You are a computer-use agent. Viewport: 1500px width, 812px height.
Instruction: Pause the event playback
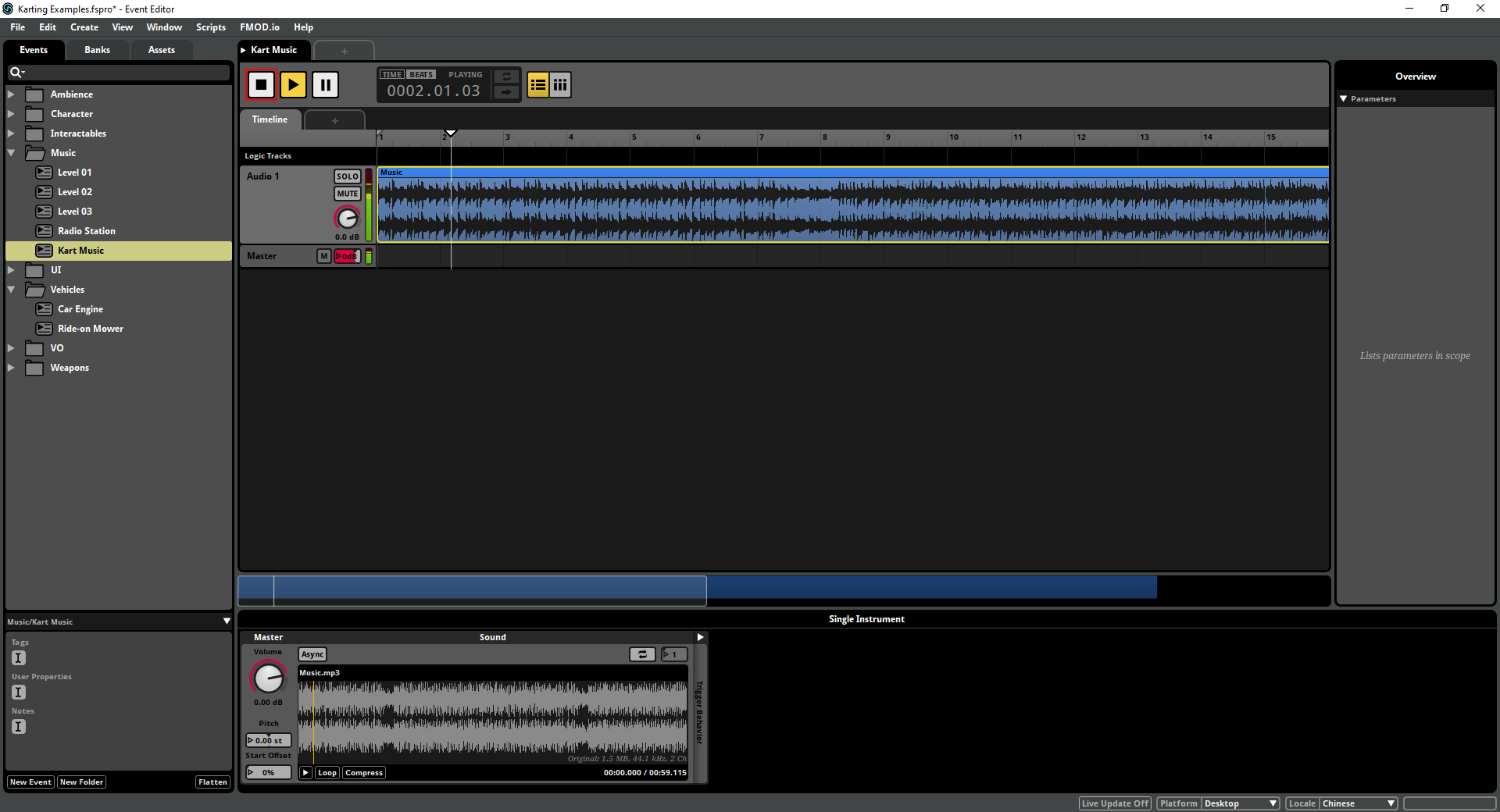pyautogui.click(x=325, y=84)
